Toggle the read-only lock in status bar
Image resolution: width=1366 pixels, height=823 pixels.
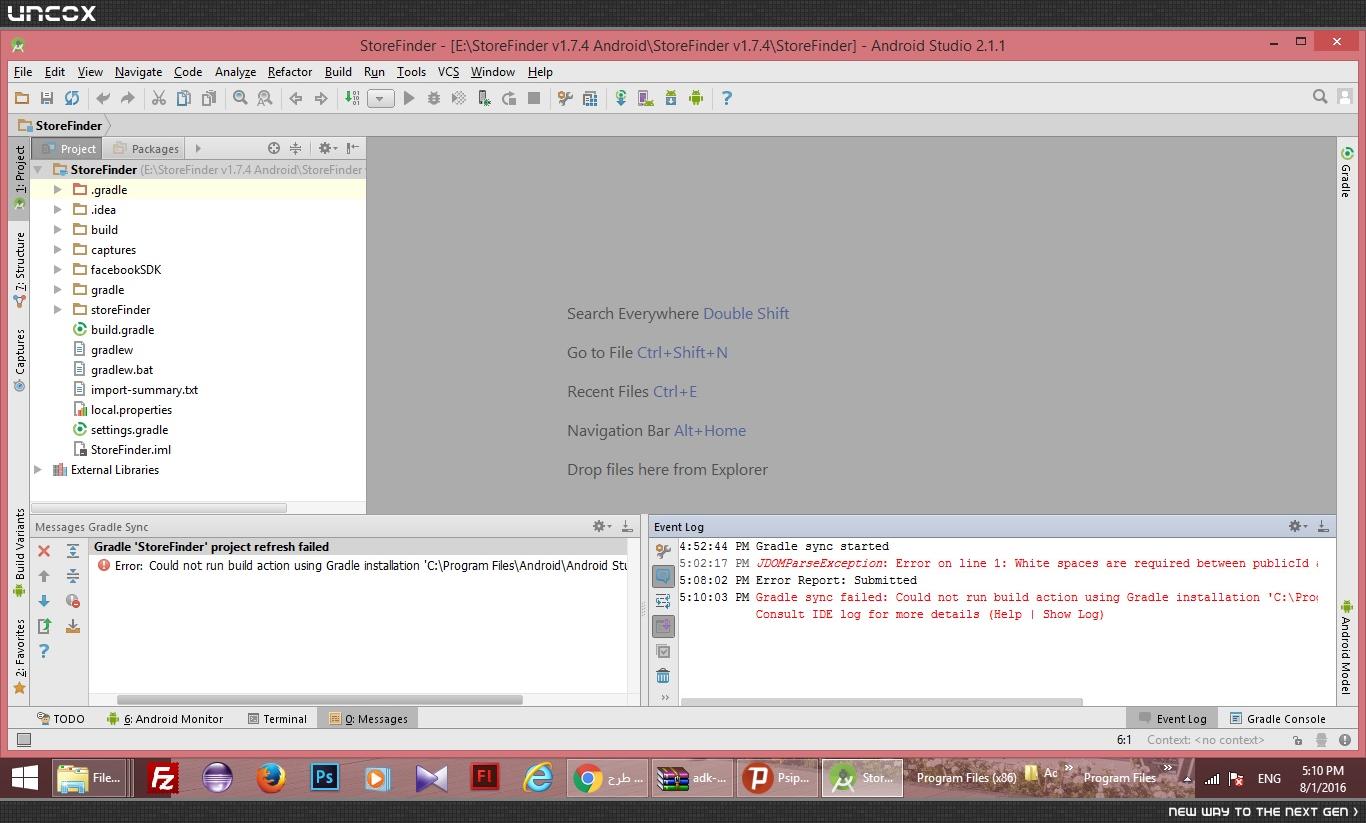tap(1297, 740)
